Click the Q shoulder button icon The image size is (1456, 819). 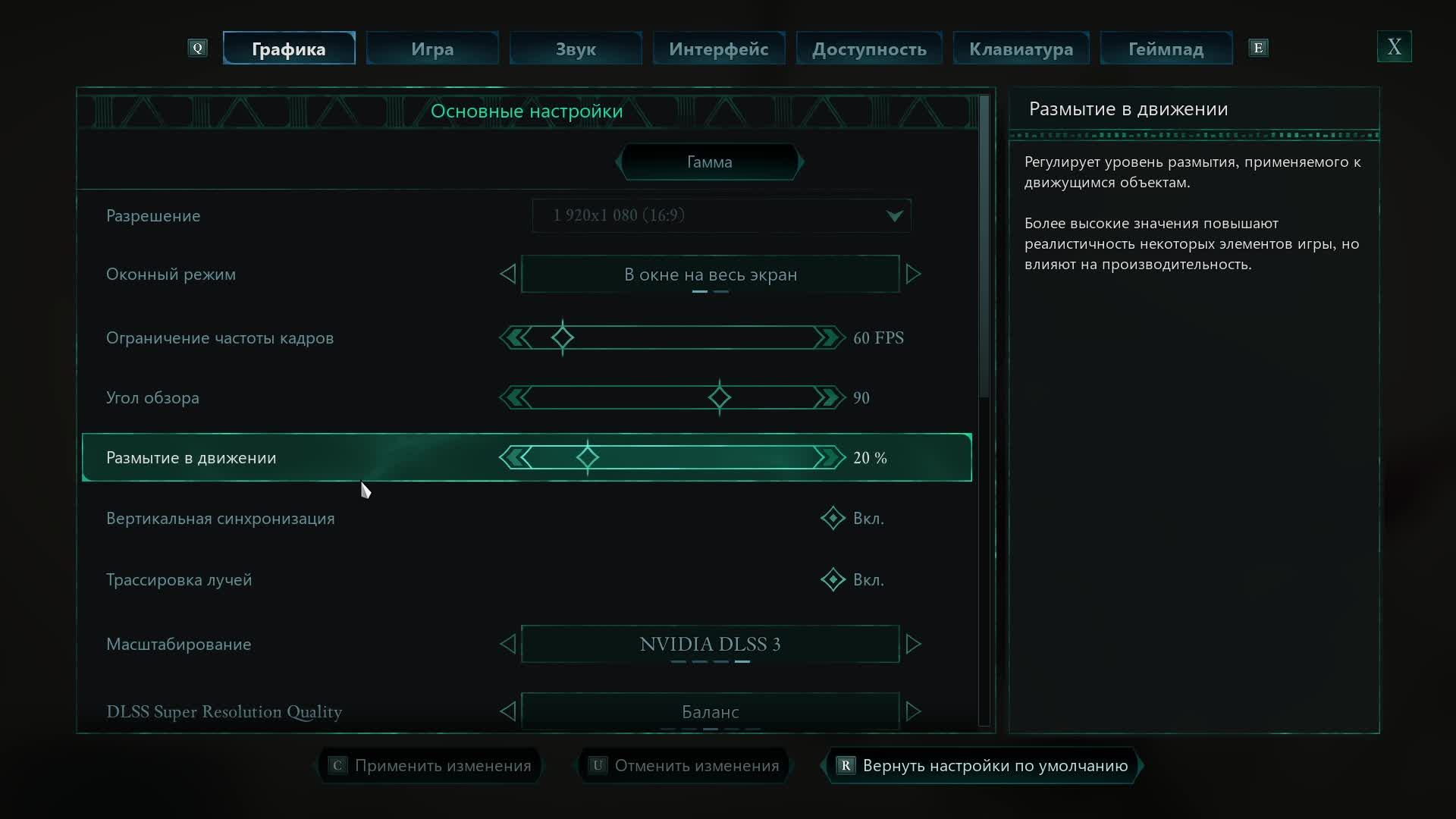(198, 47)
